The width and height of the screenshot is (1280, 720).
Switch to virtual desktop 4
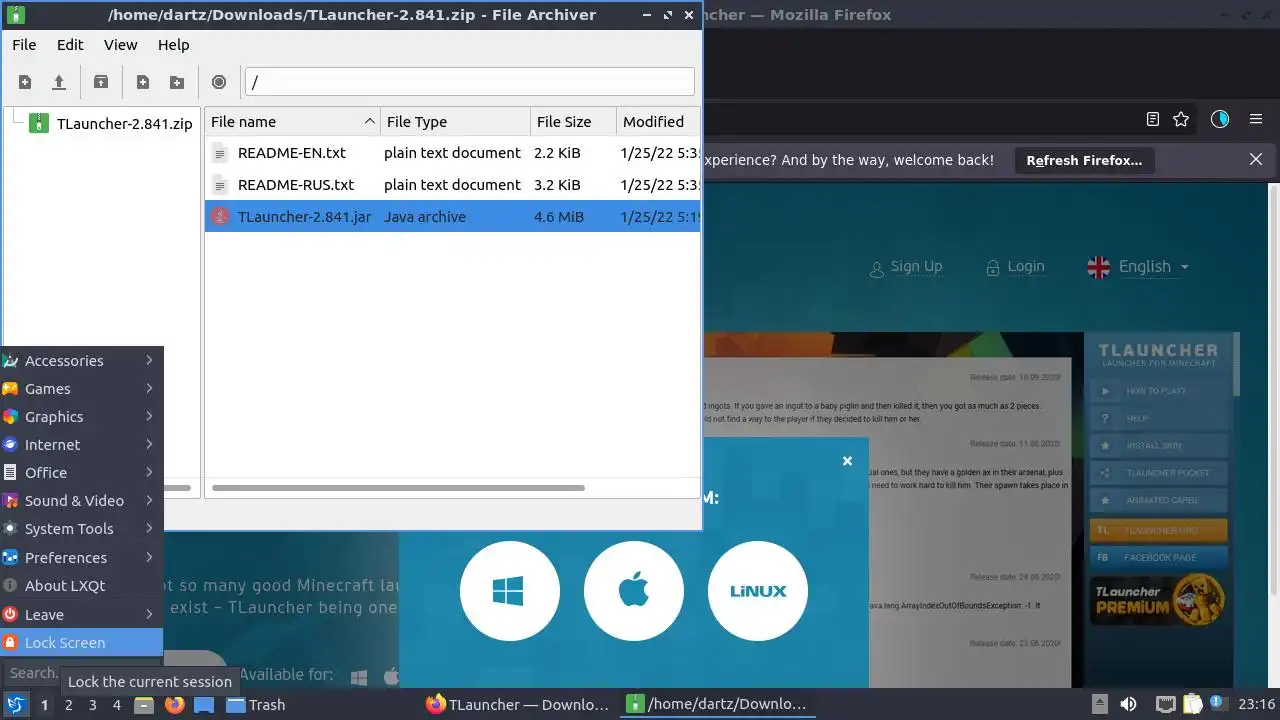click(117, 705)
